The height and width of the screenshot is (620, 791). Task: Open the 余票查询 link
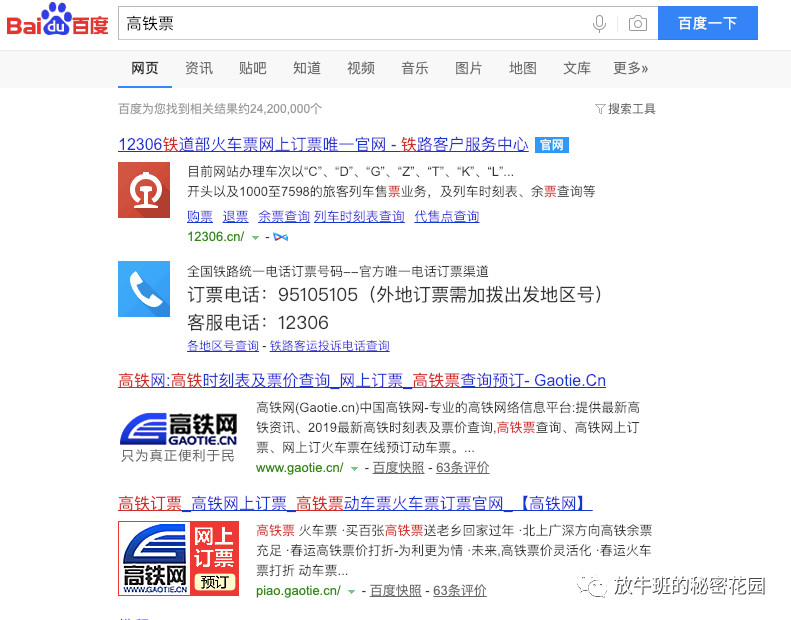click(284, 216)
